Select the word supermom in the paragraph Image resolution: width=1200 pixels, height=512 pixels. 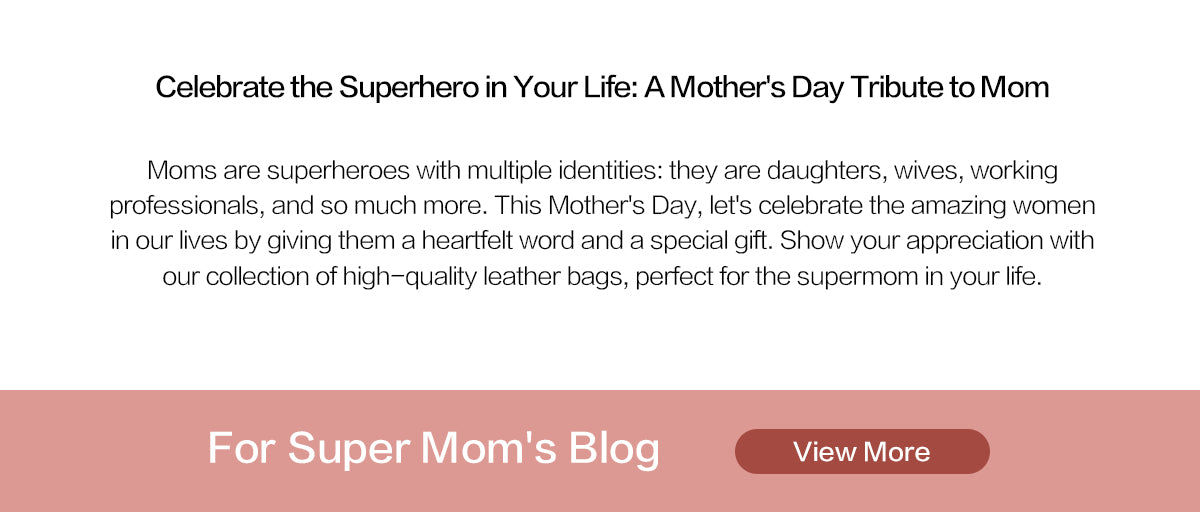858,276
